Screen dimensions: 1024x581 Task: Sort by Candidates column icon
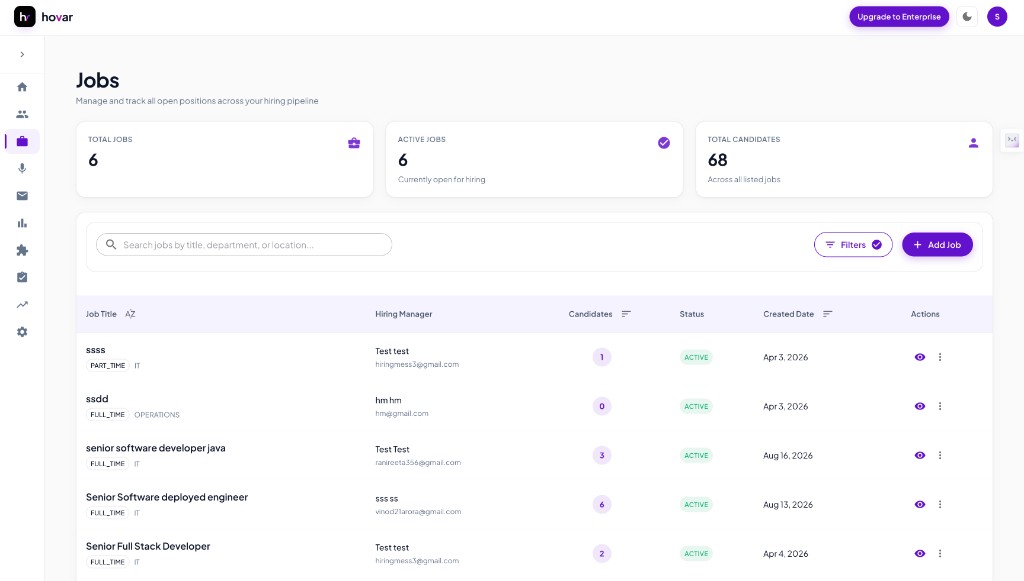coord(626,314)
